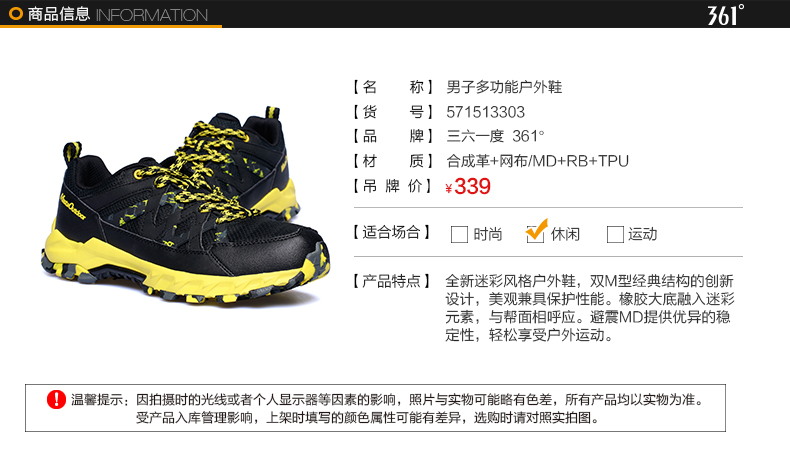Toggle the 休闲 checkbox
Image resolution: width=790 pixels, height=464 pixels.
535,234
